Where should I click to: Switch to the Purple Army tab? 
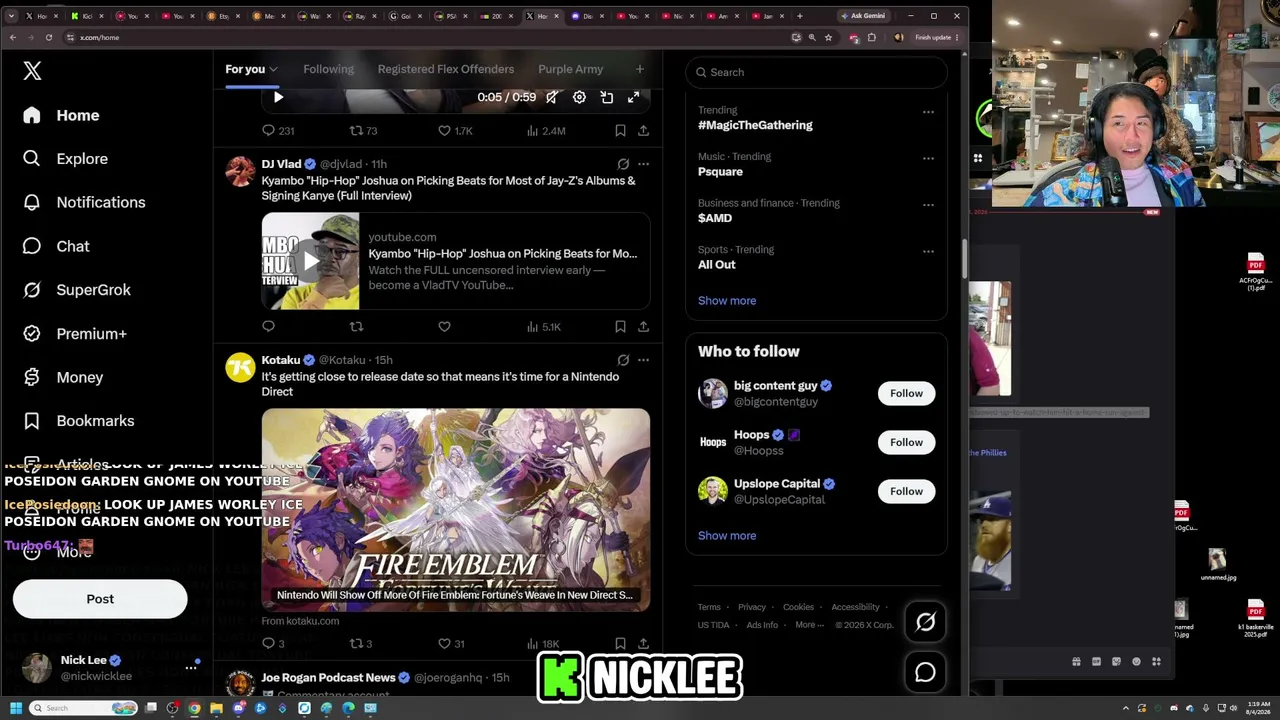570,69
